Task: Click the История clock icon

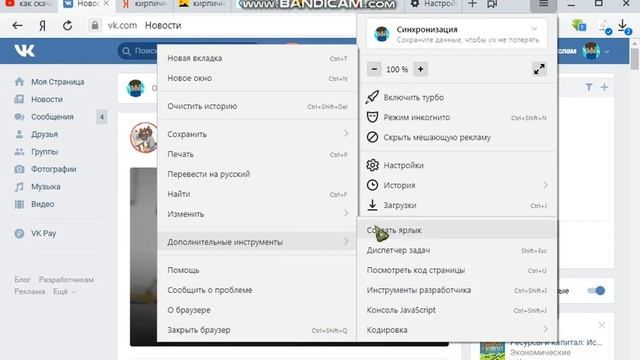Action: click(372, 185)
